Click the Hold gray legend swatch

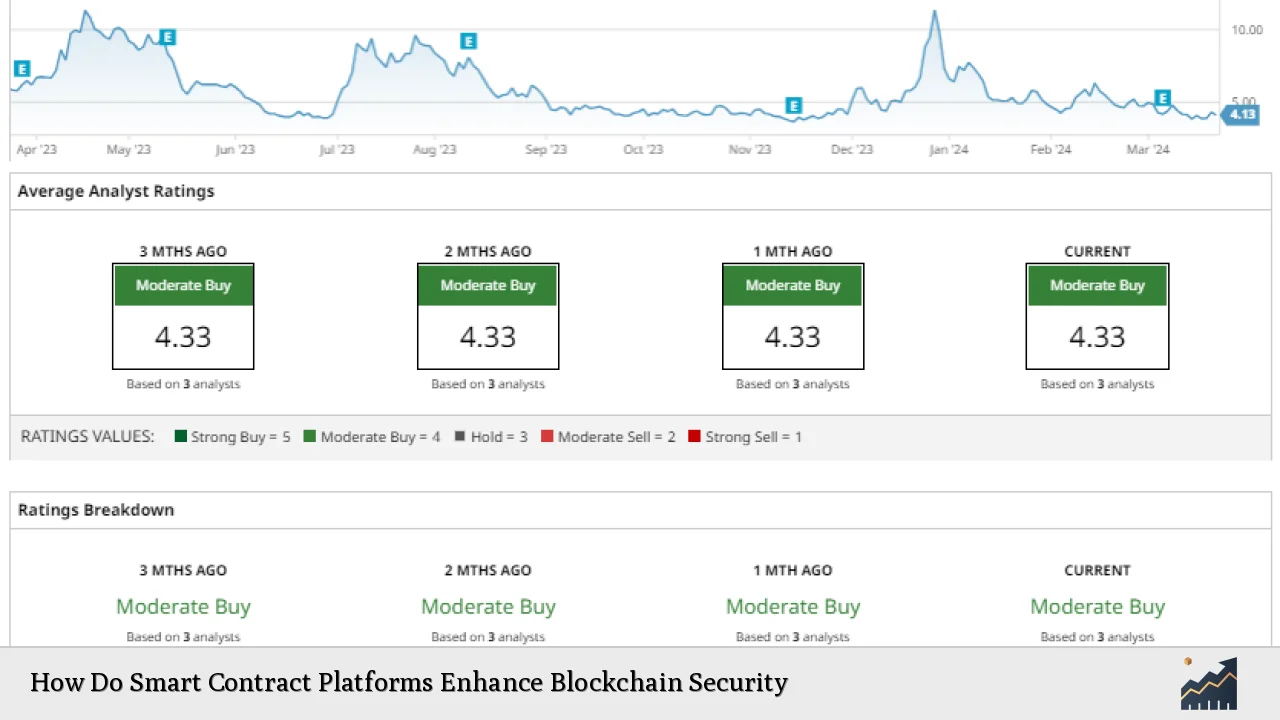coord(461,436)
